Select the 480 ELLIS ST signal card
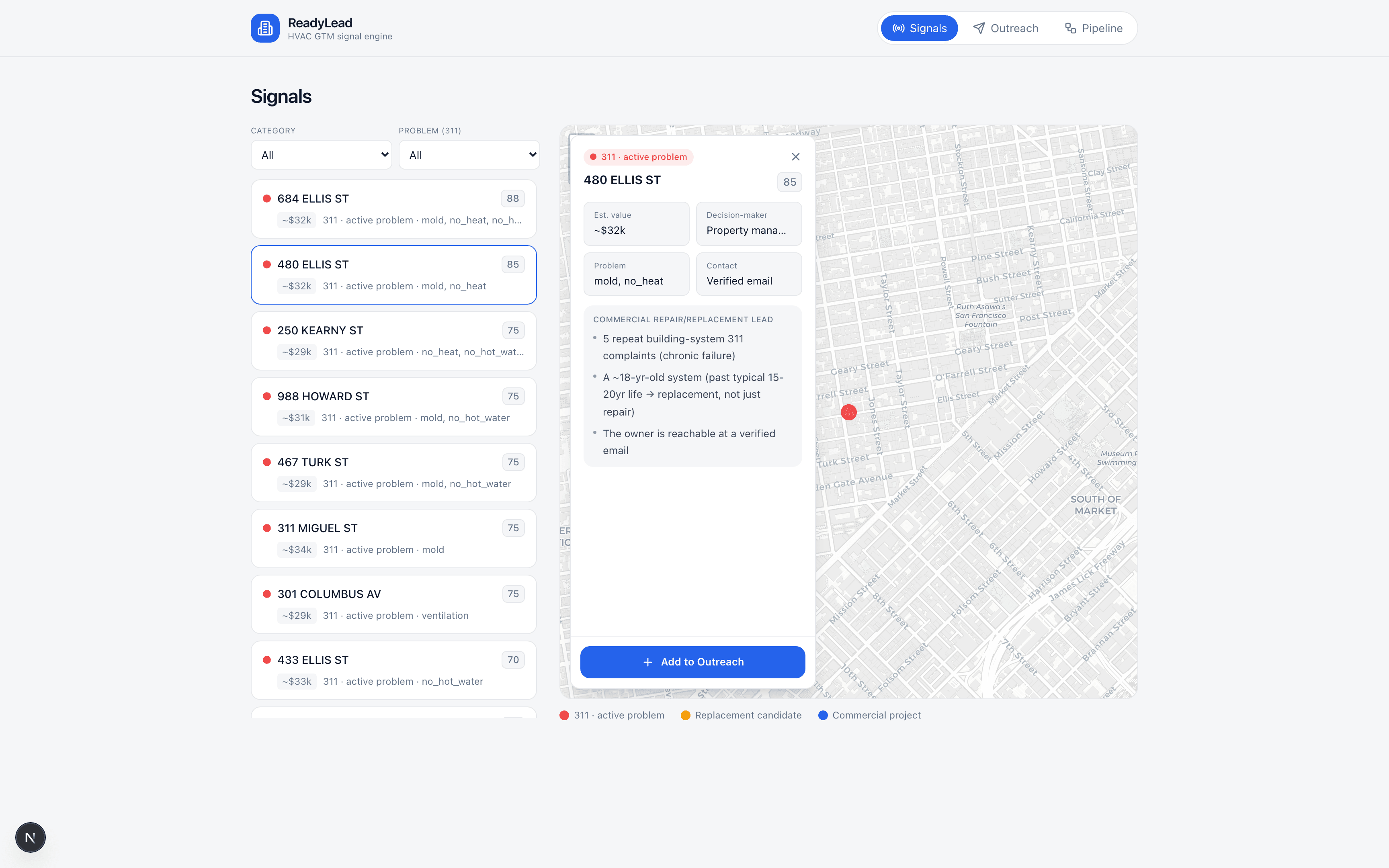Image resolution: width=1389 pixels, height=868 pixels. 394,275
